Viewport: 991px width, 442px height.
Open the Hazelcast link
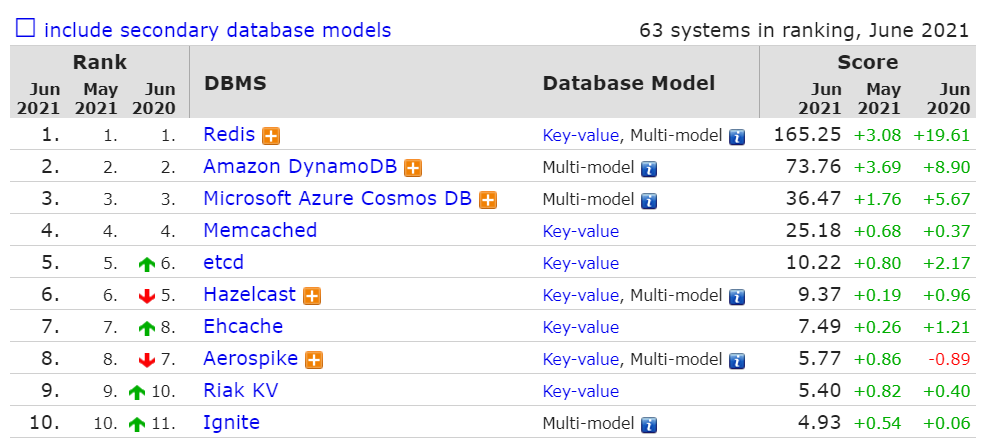pos(250,294)
